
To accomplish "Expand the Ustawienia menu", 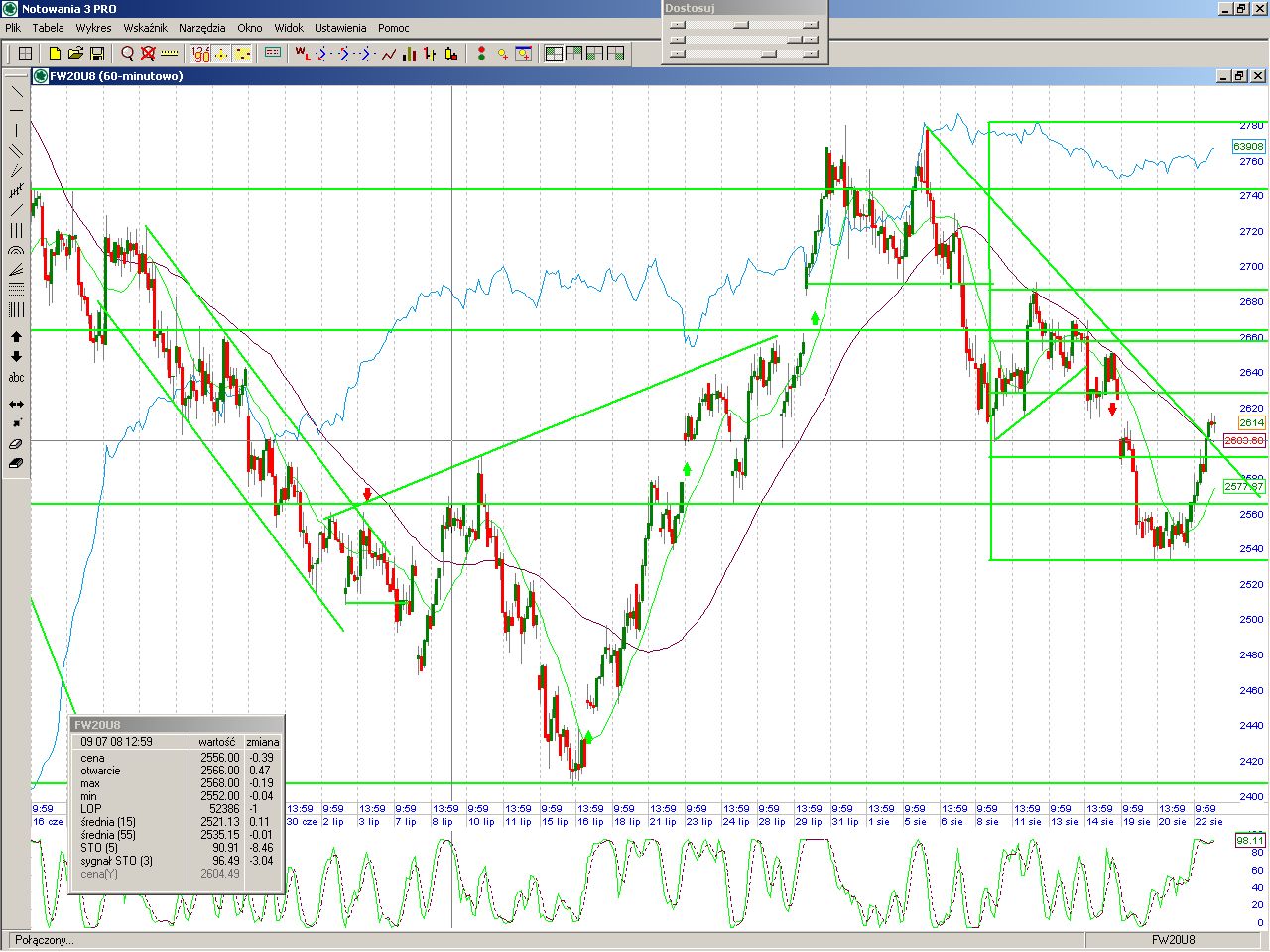I will 340,28.
